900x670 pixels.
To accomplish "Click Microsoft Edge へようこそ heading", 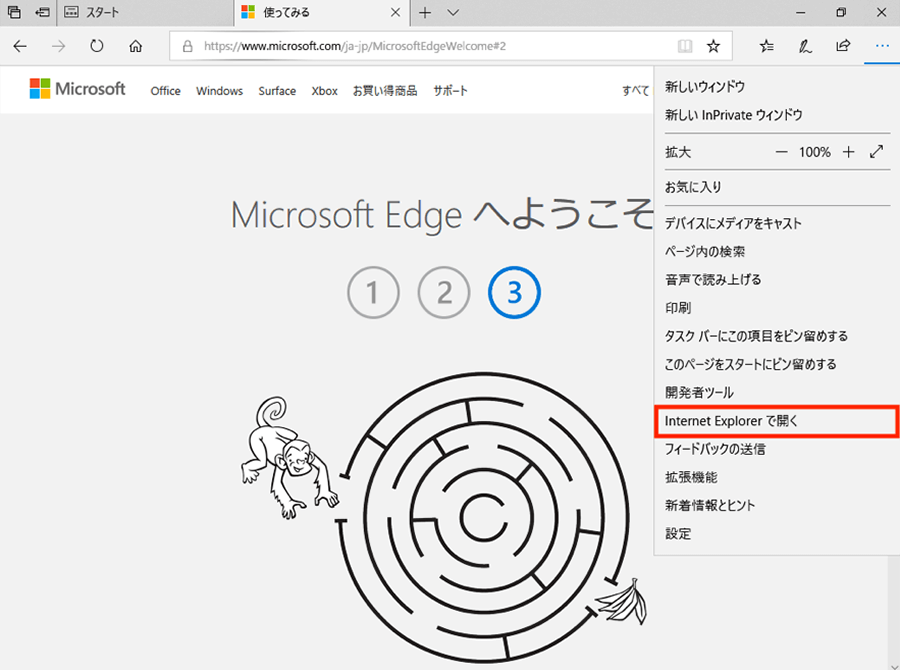I will coord(441,215).
